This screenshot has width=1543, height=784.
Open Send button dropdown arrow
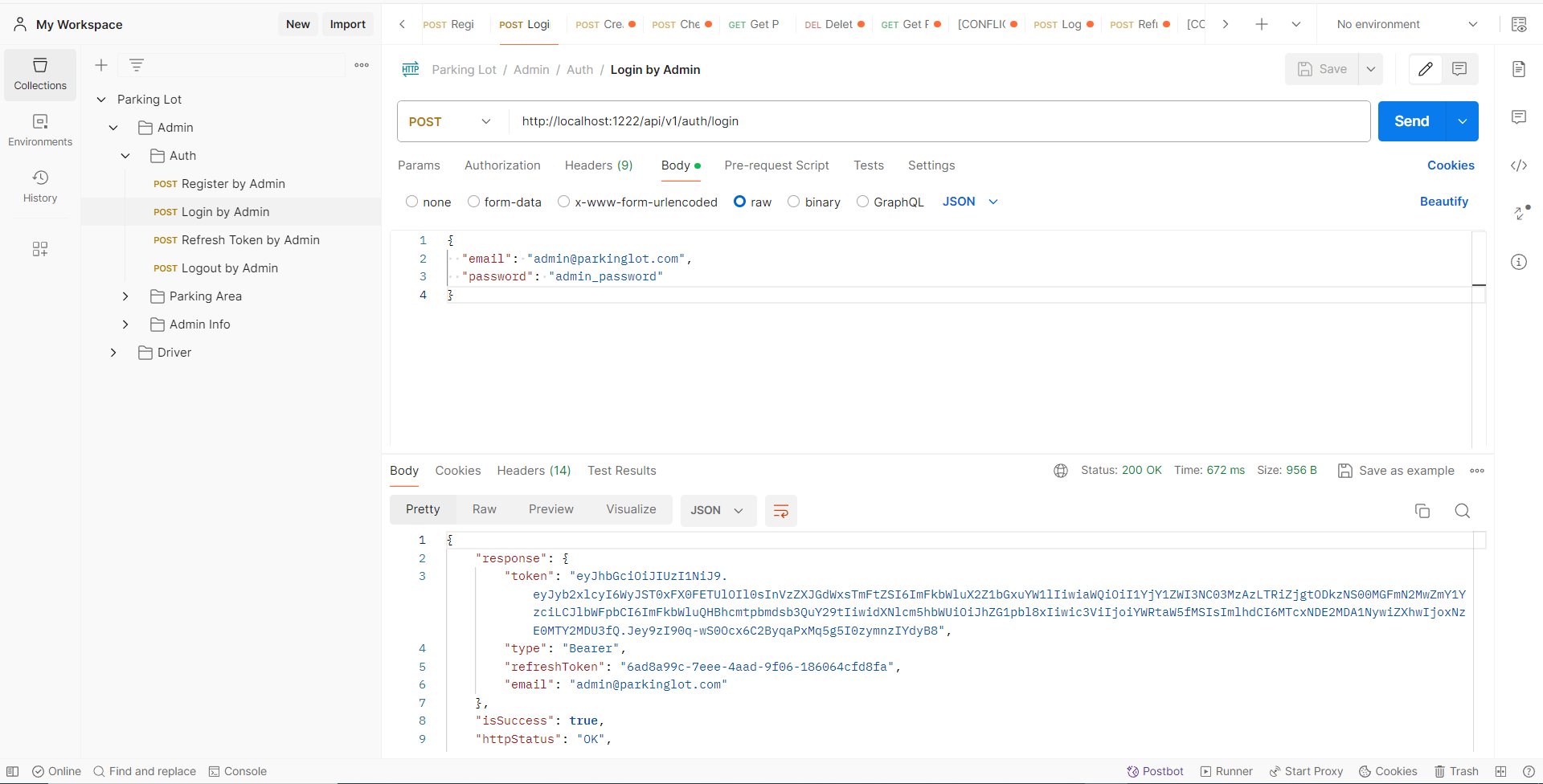1463,121
